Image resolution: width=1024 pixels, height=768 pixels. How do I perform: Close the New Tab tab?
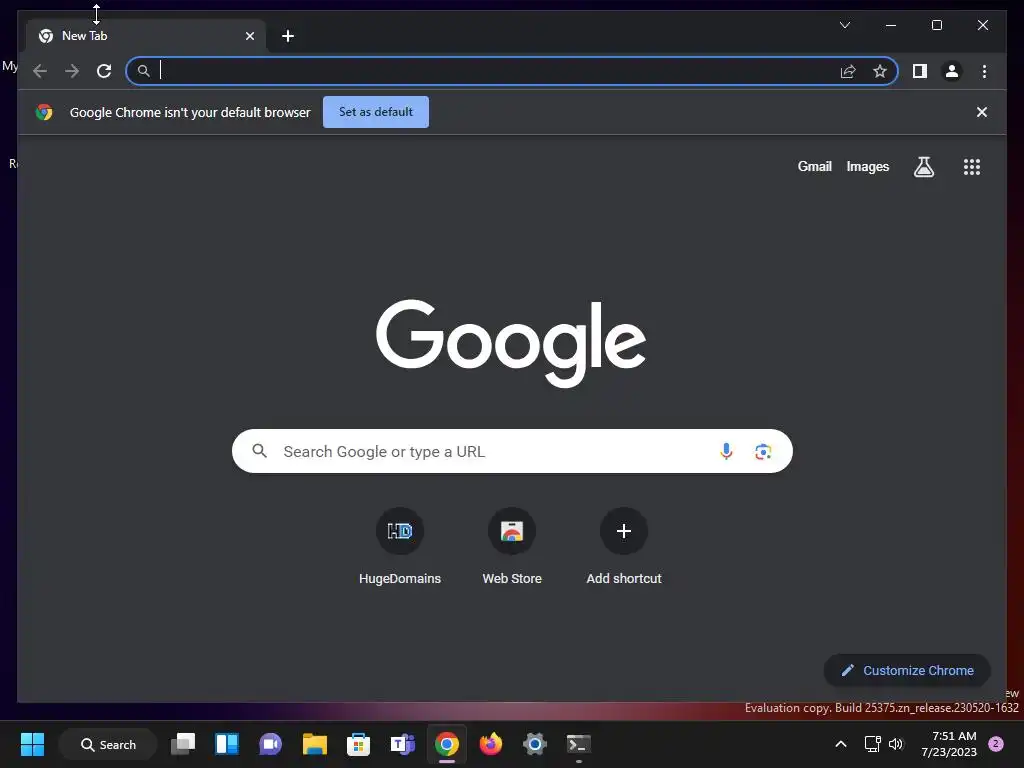[x=249, y=36]
